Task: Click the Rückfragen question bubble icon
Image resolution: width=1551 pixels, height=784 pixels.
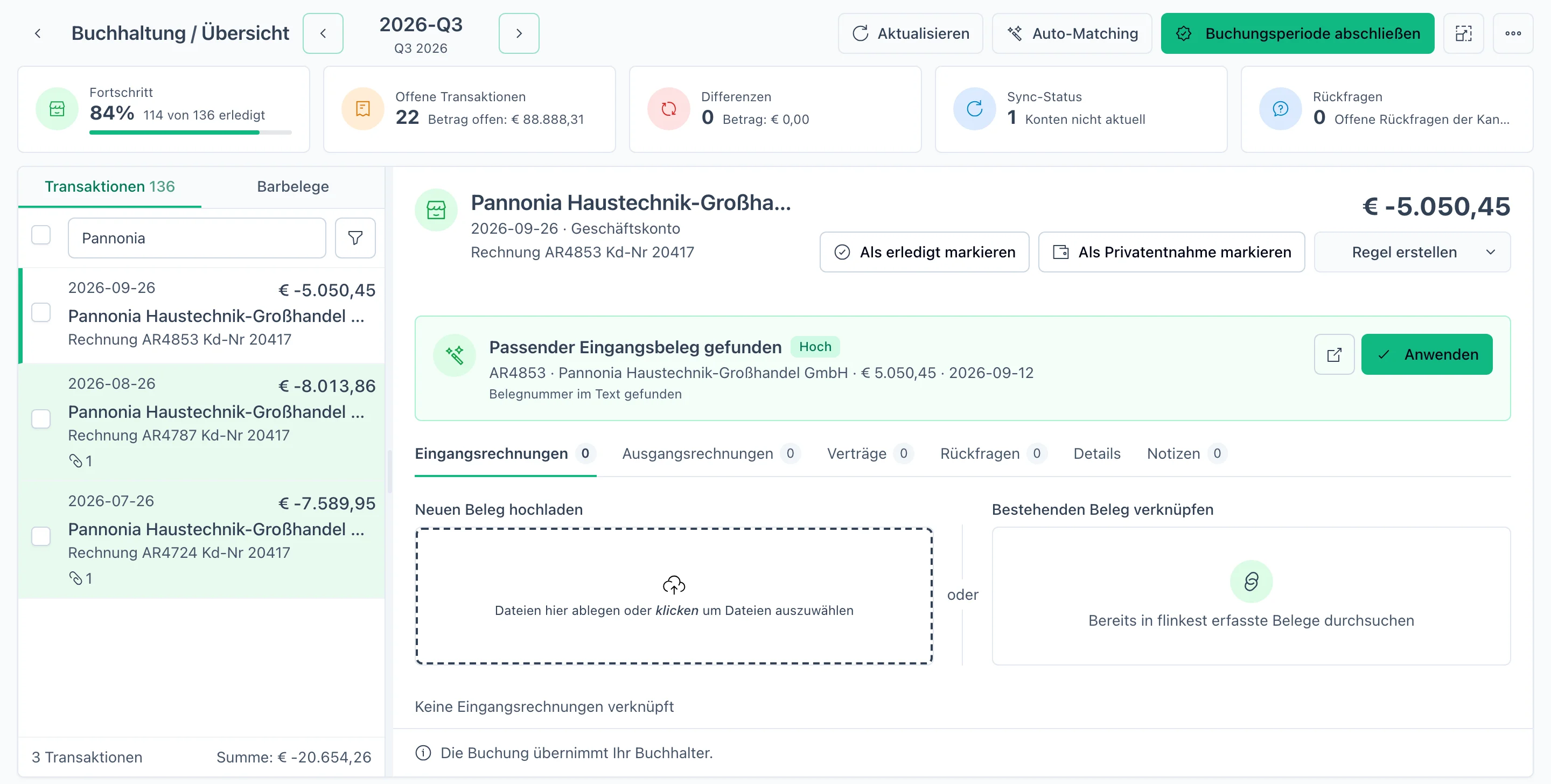Action: 1281,109
